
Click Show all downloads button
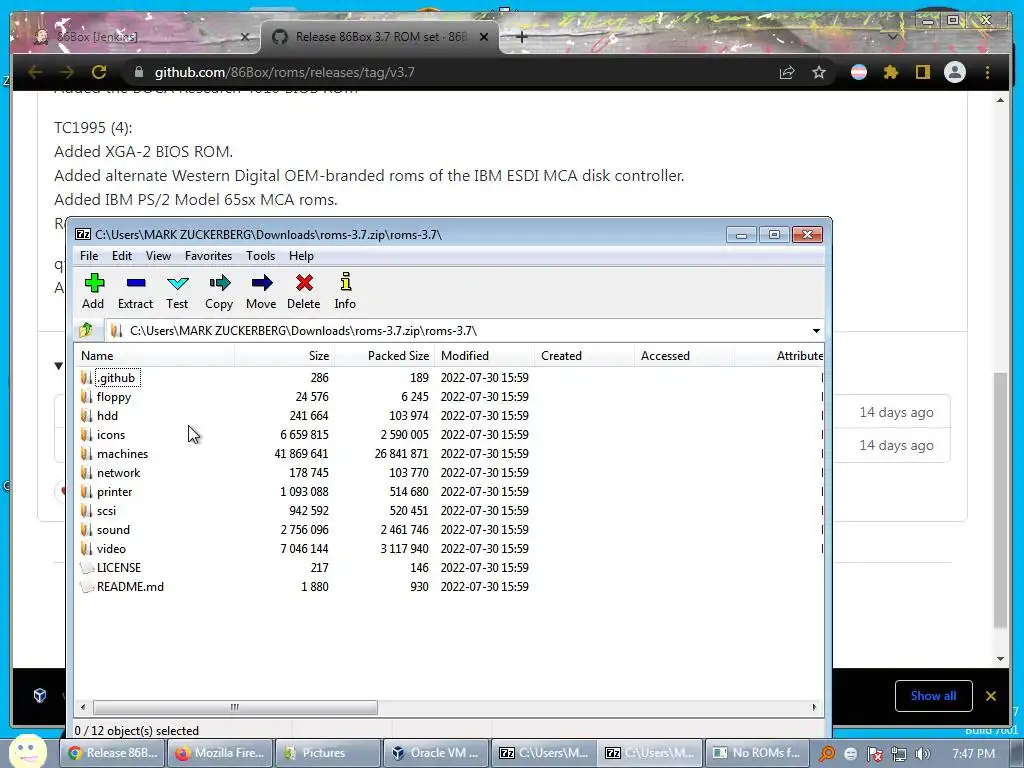[933, 696]
